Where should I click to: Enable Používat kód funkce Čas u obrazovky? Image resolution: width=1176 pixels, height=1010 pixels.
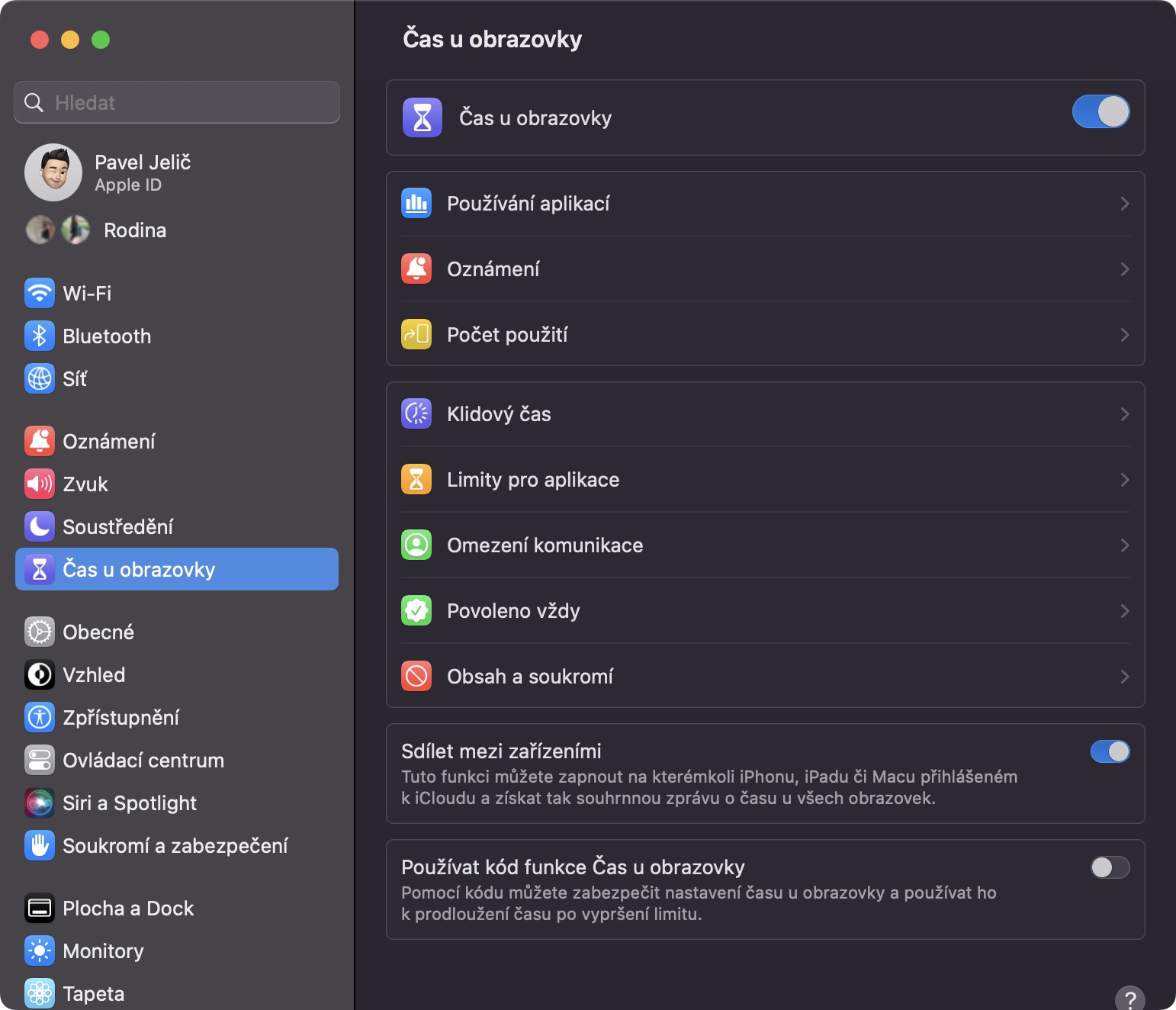pos(1110,867)
